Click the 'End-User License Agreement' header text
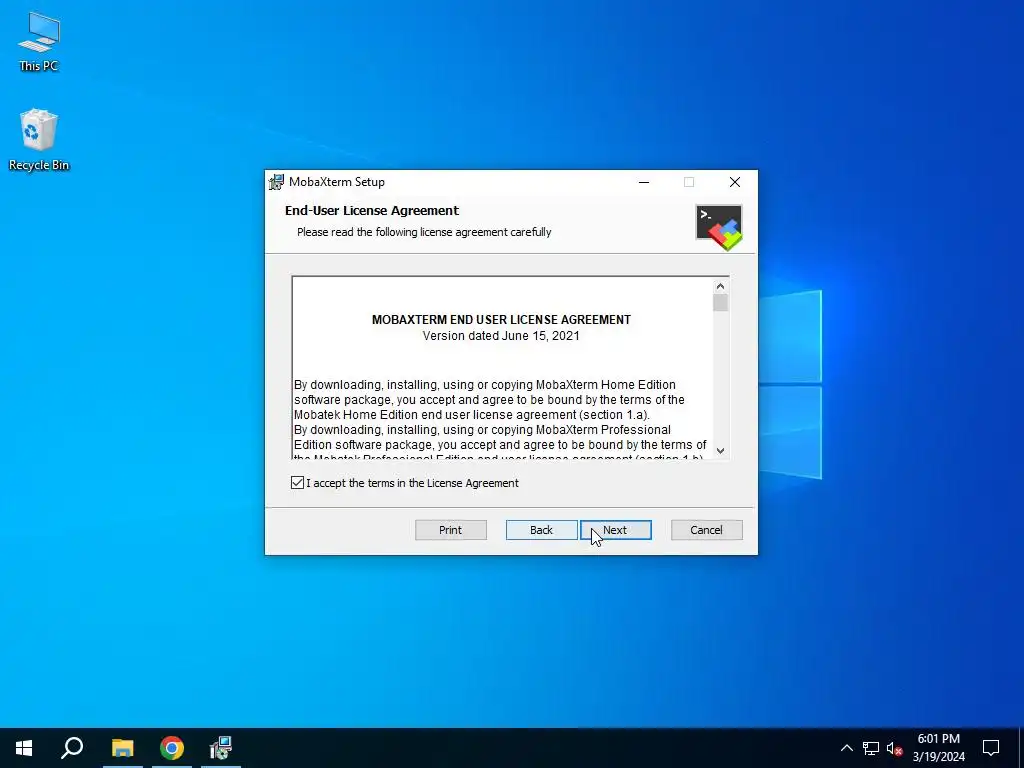The width and height of the screenshot is (1024, 768). (372, 210)
